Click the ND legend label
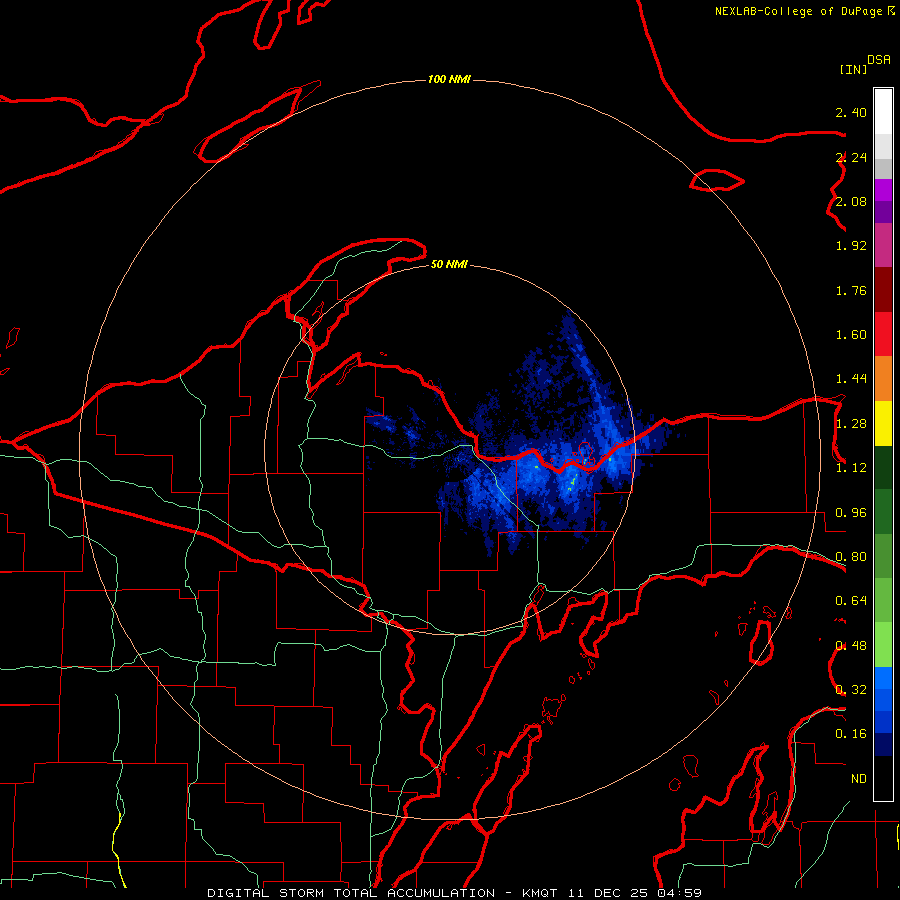 click(x=859, y=779)
